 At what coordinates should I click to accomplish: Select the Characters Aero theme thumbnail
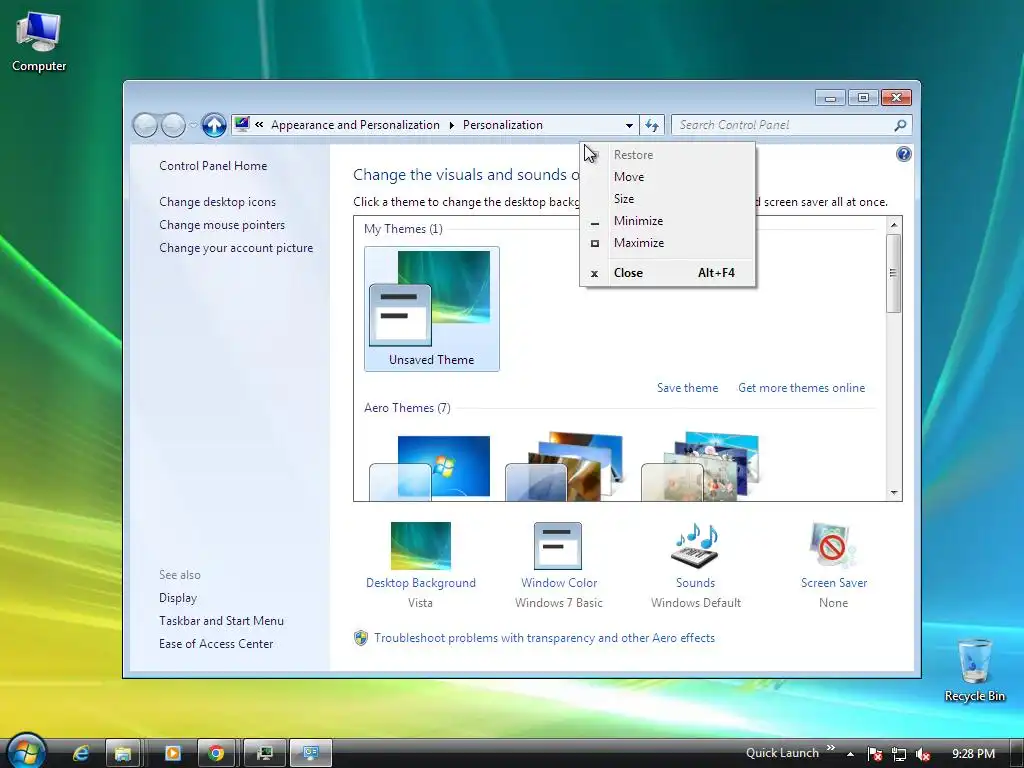[700, 466]
